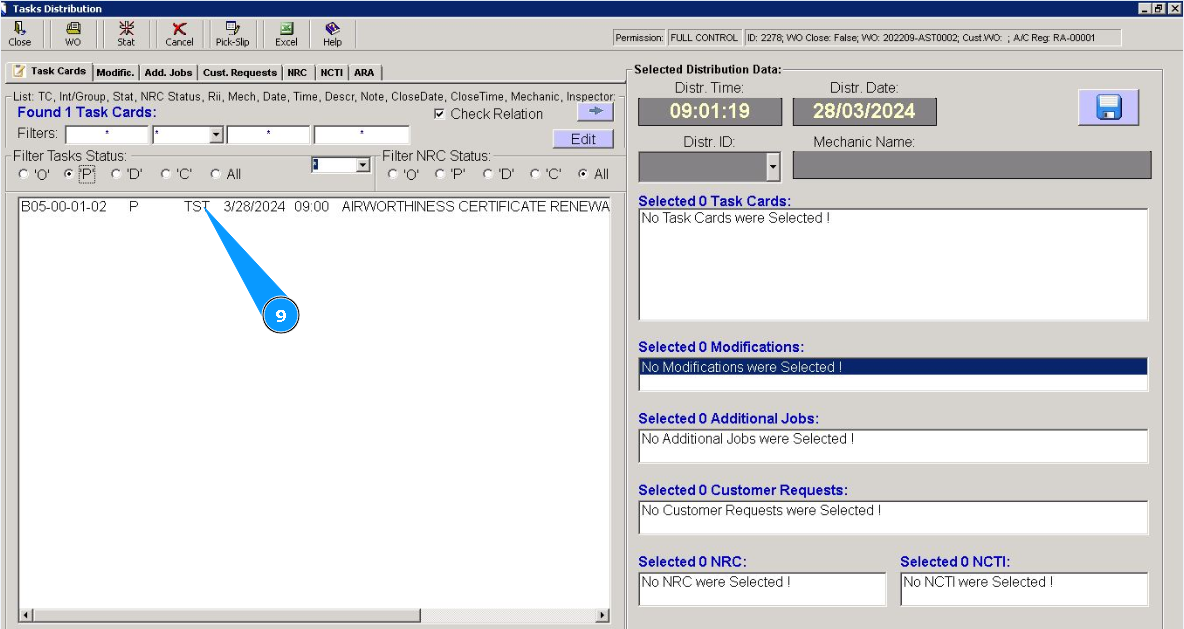Open the dropdown right of Filter Tasks Status
This screenshot has height=629, width=1184.
point(362,165)
